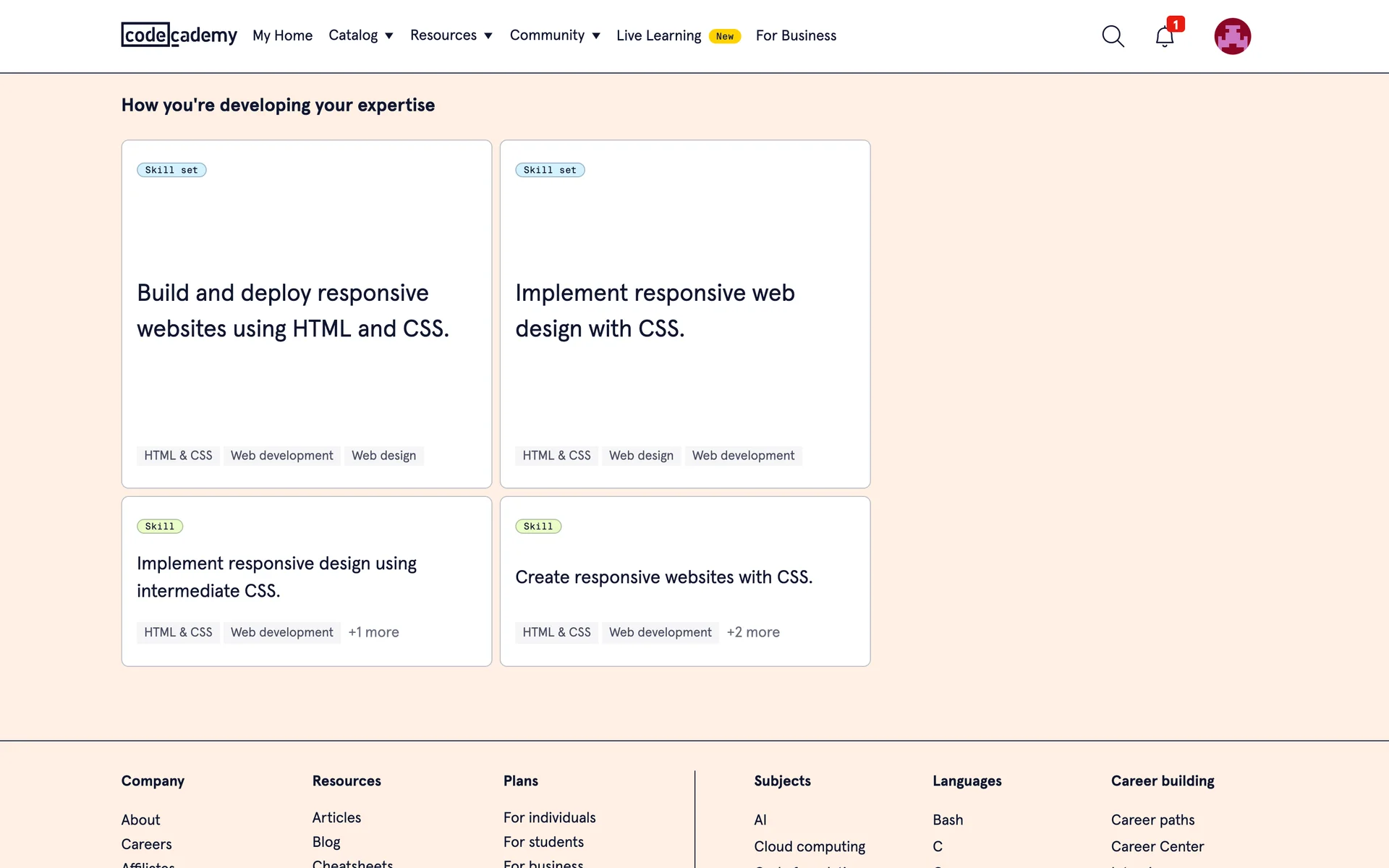Expand the Community dropdown menu

554,35
